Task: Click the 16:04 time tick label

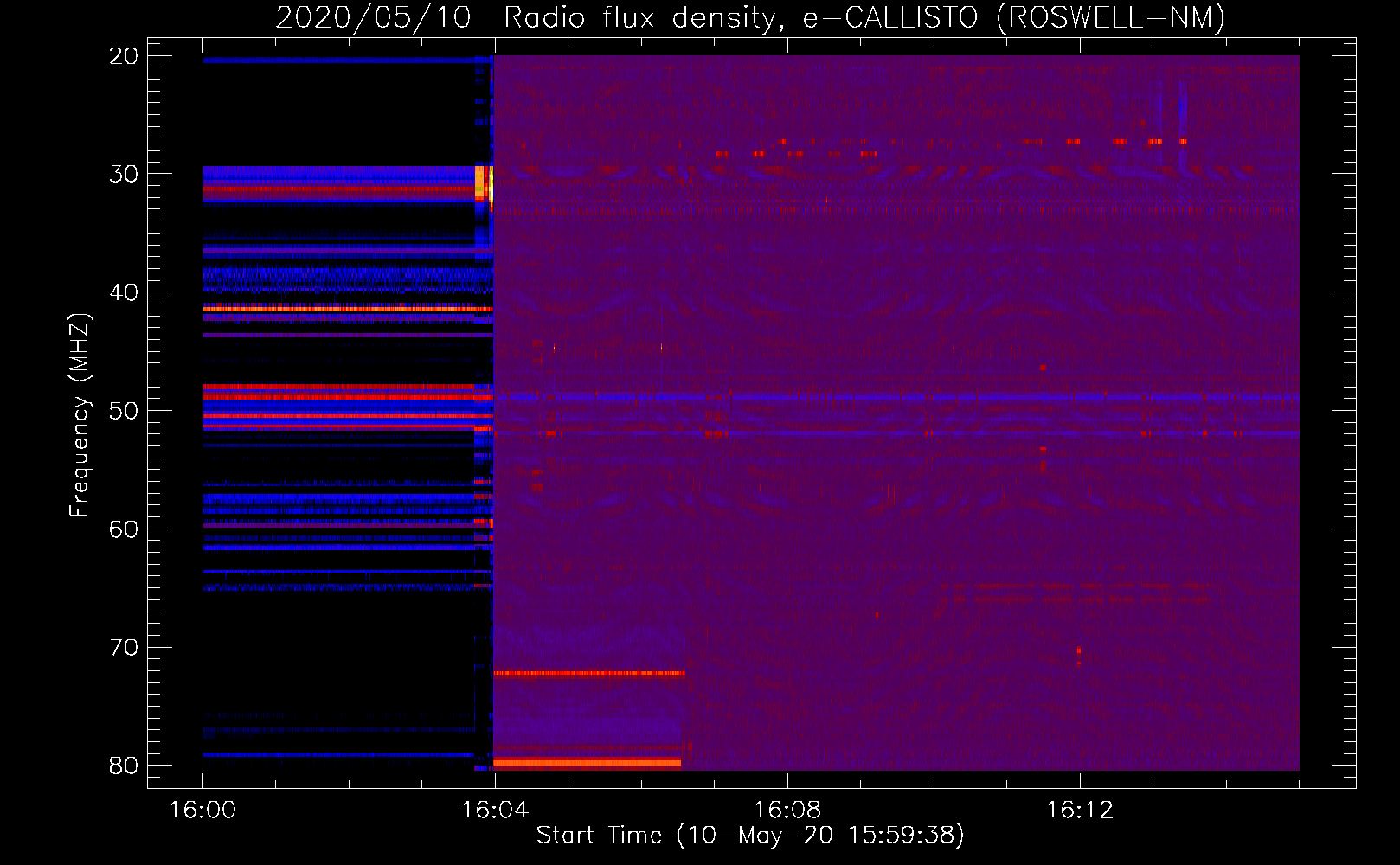Action: (x=495, y=811)
